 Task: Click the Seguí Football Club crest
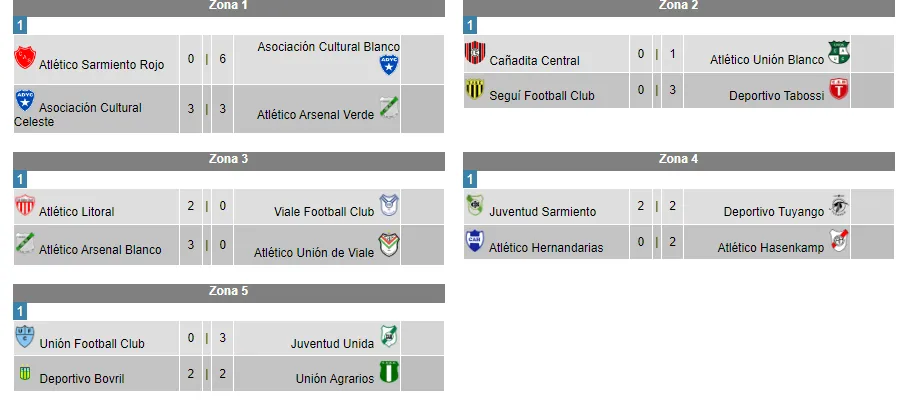point(475,91)
